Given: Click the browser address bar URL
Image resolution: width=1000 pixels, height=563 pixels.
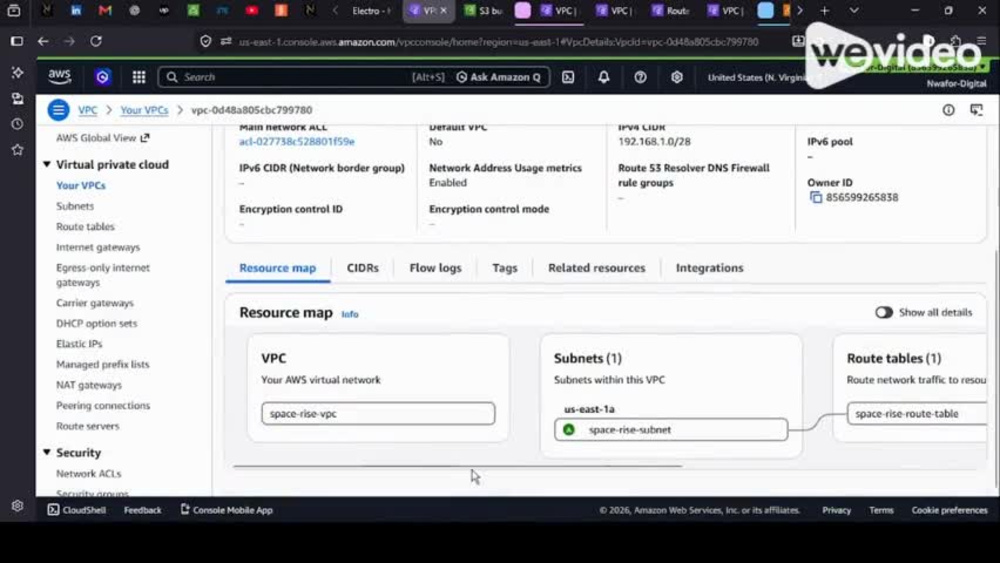Looking at the screenshot, I should click(498, 41).
